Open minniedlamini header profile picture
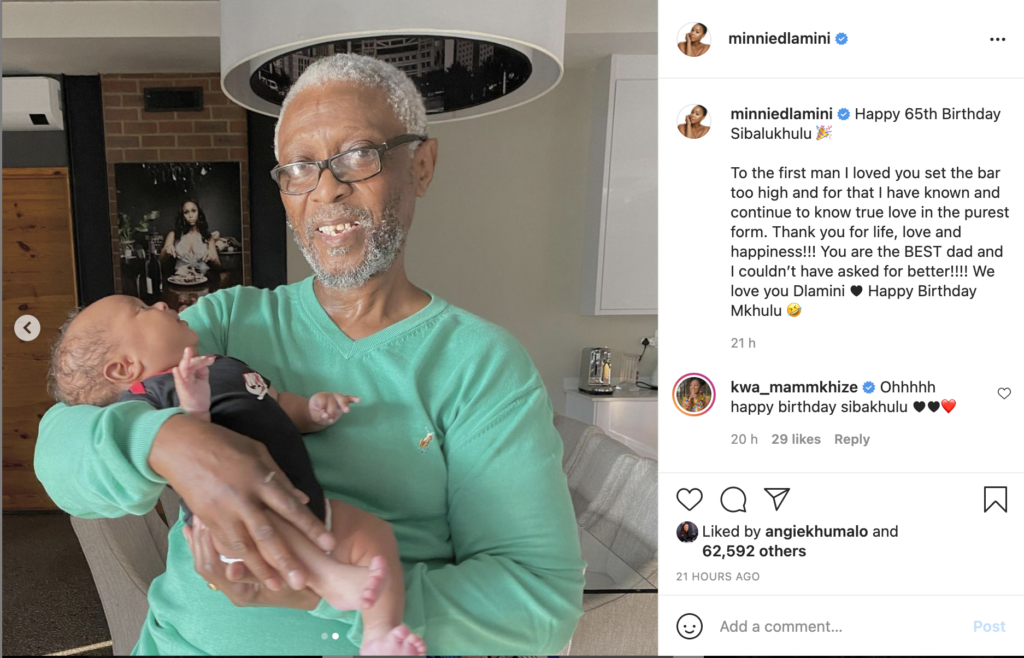The height and width of the screenshot is (658, 1024). [694, 39]
